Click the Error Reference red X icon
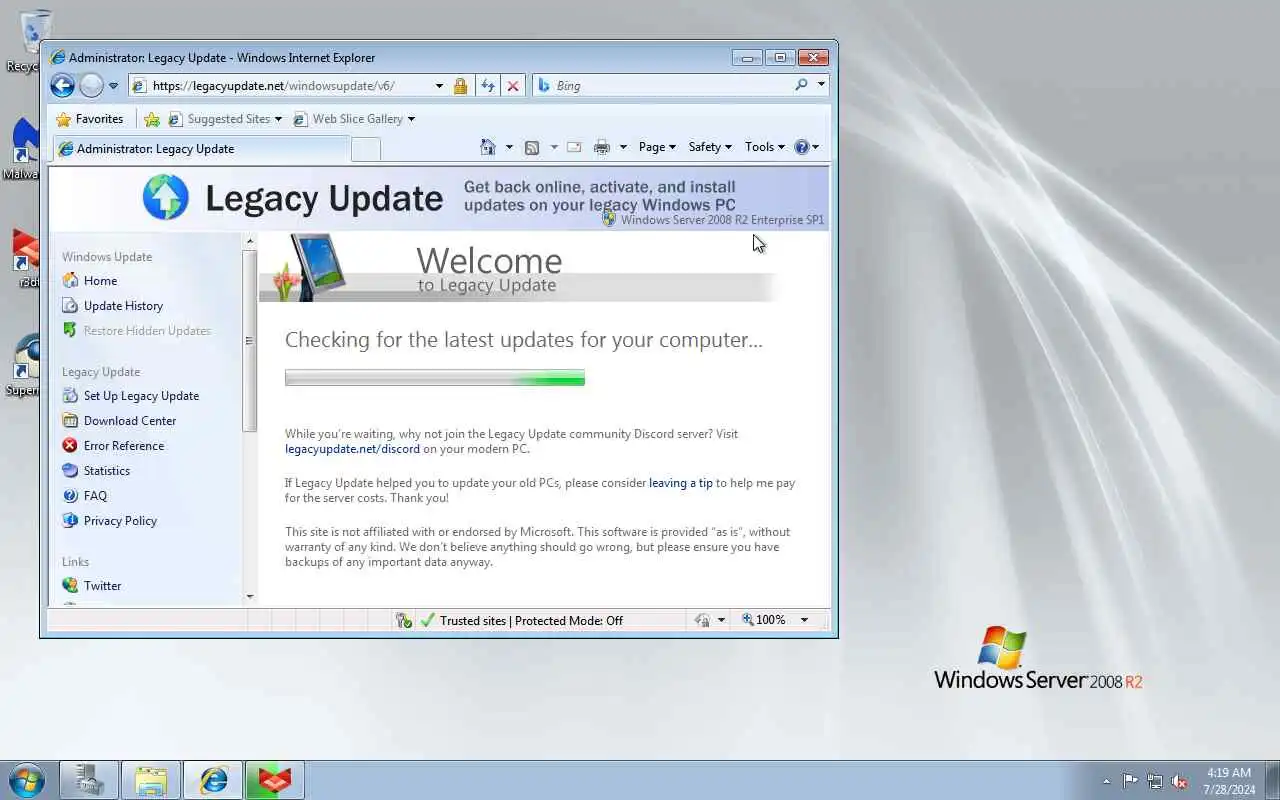Viewport: 1280px width, 800px height. pos(70,446)
